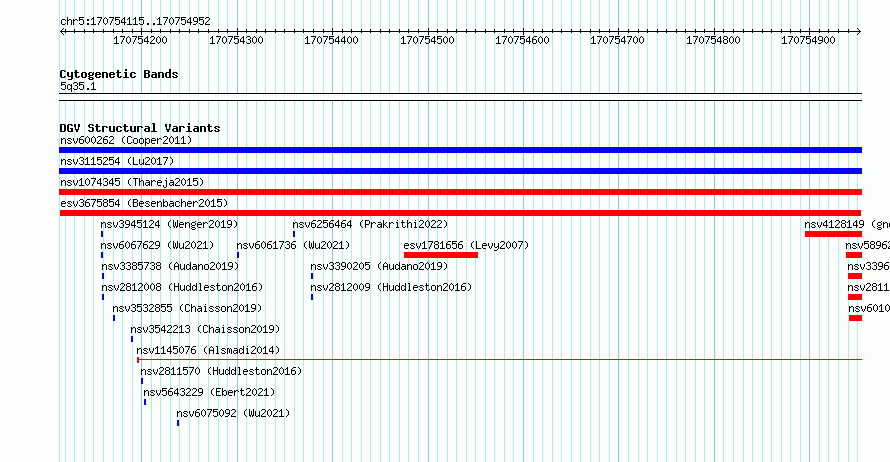Open nsv1074345 (Thareja2015) variant label
890x462 pixels.
click(132, 182)
